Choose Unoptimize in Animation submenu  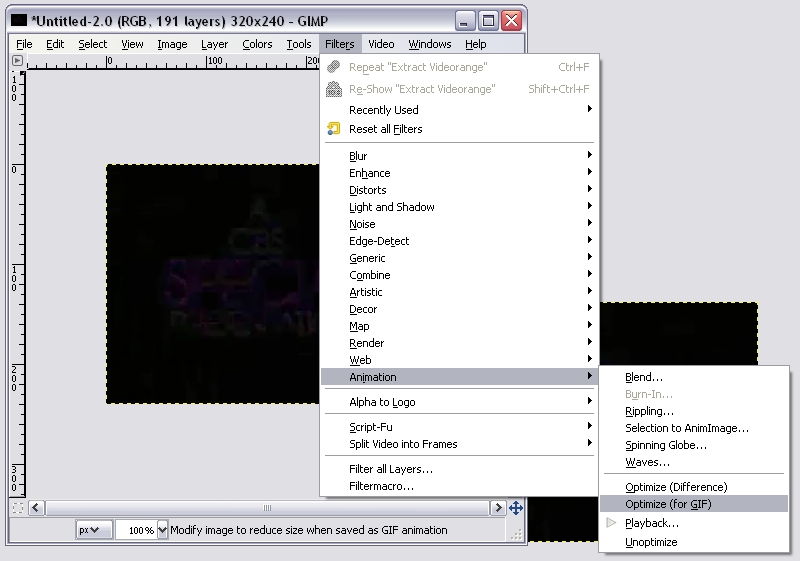[694, 542]
